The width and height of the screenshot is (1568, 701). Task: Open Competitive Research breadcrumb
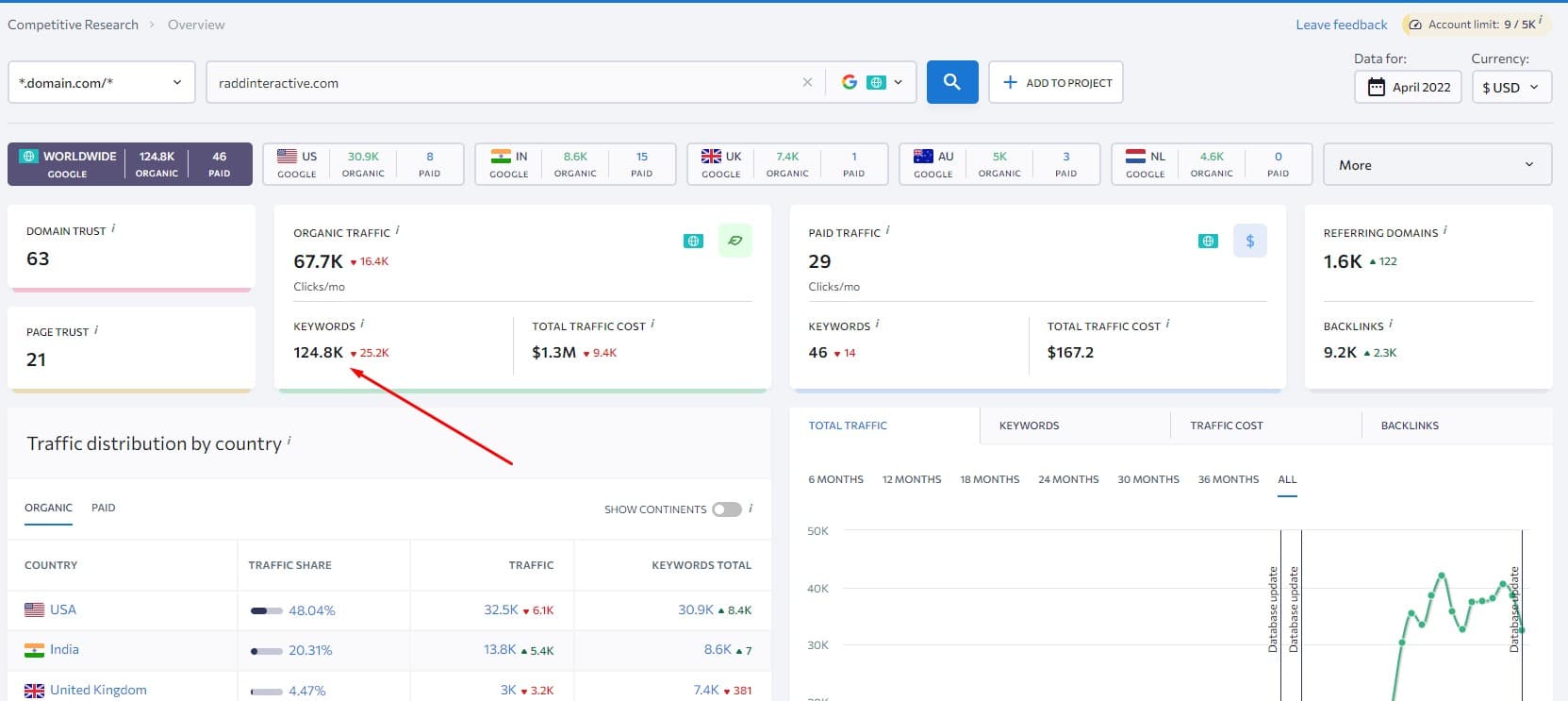click(x=73, y=25)
